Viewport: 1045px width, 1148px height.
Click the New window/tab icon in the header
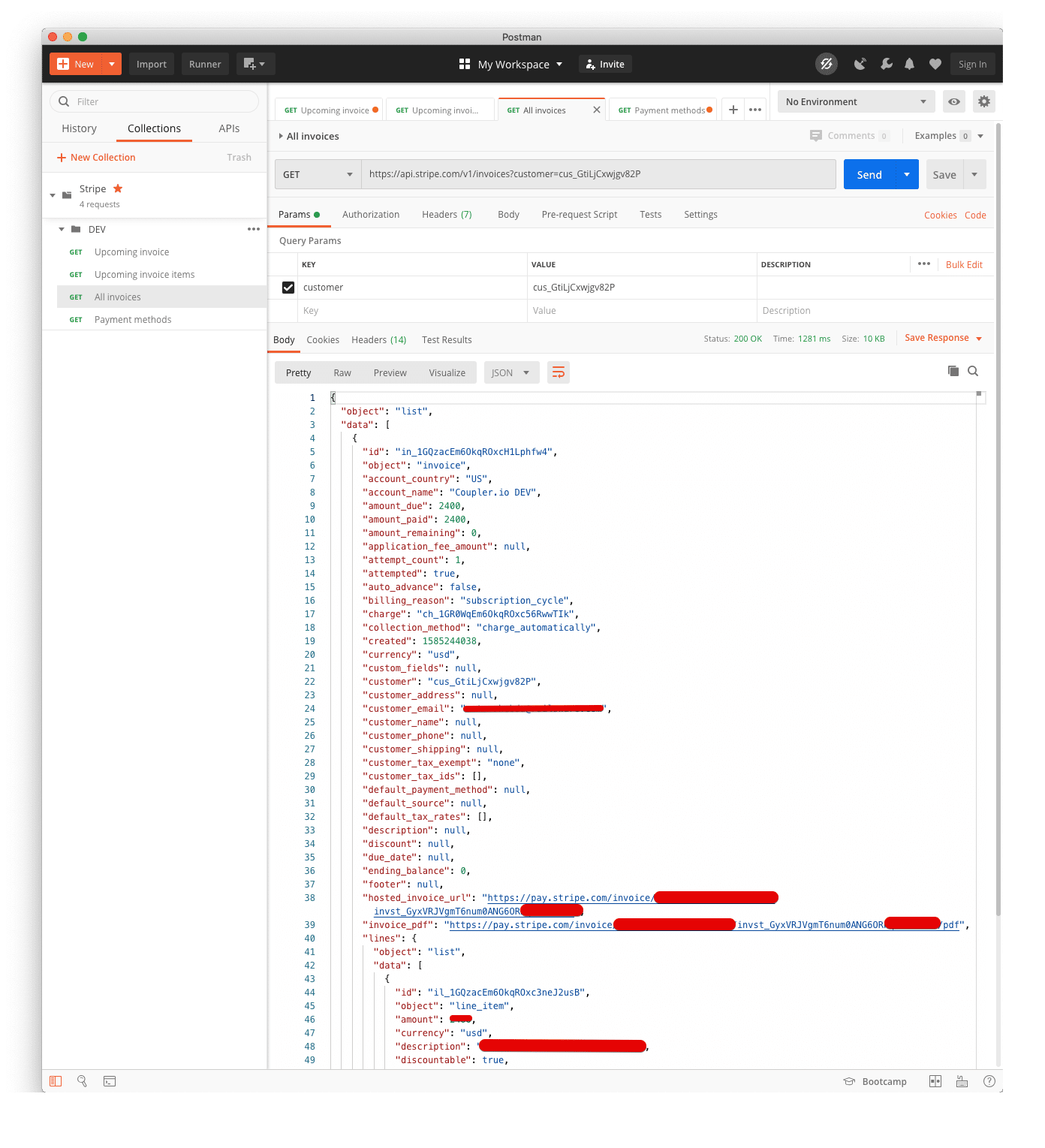[x=255, y=64]
